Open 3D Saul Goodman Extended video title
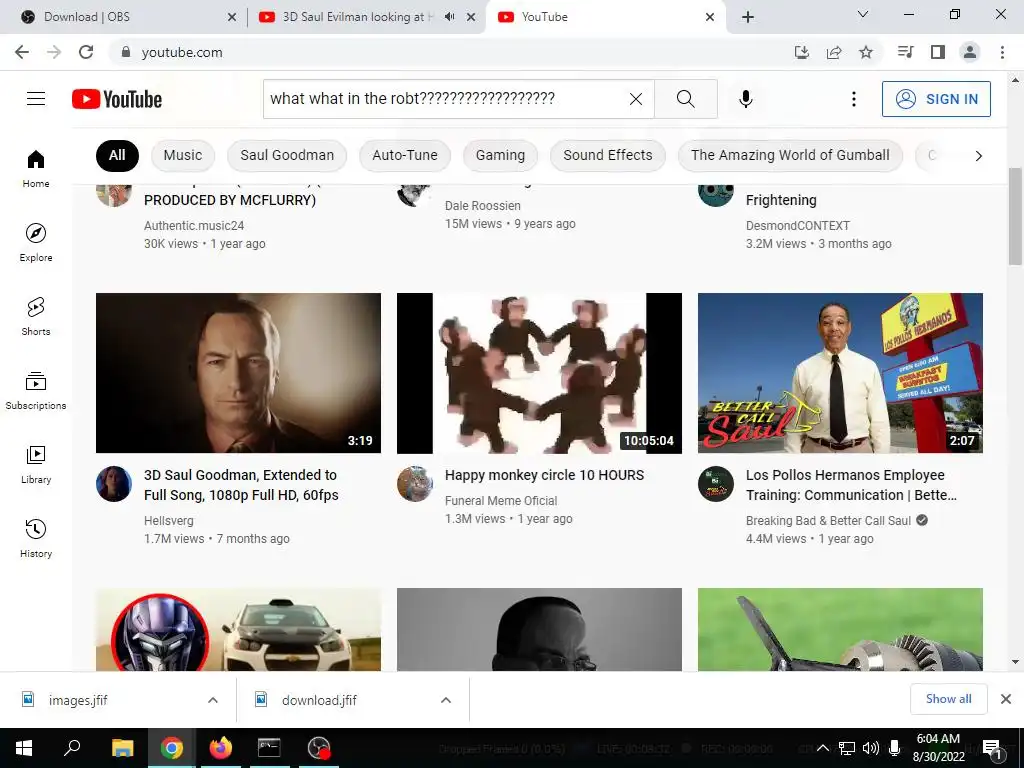Viewport: 1024px width, 768px height. coord(241,485)
